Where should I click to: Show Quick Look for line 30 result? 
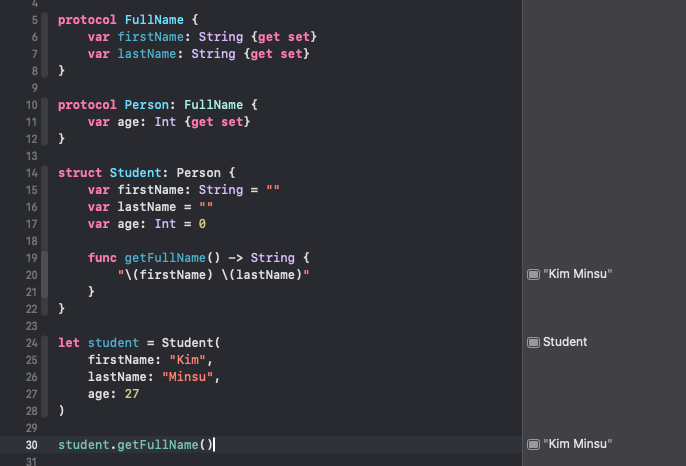pos(533,444)
